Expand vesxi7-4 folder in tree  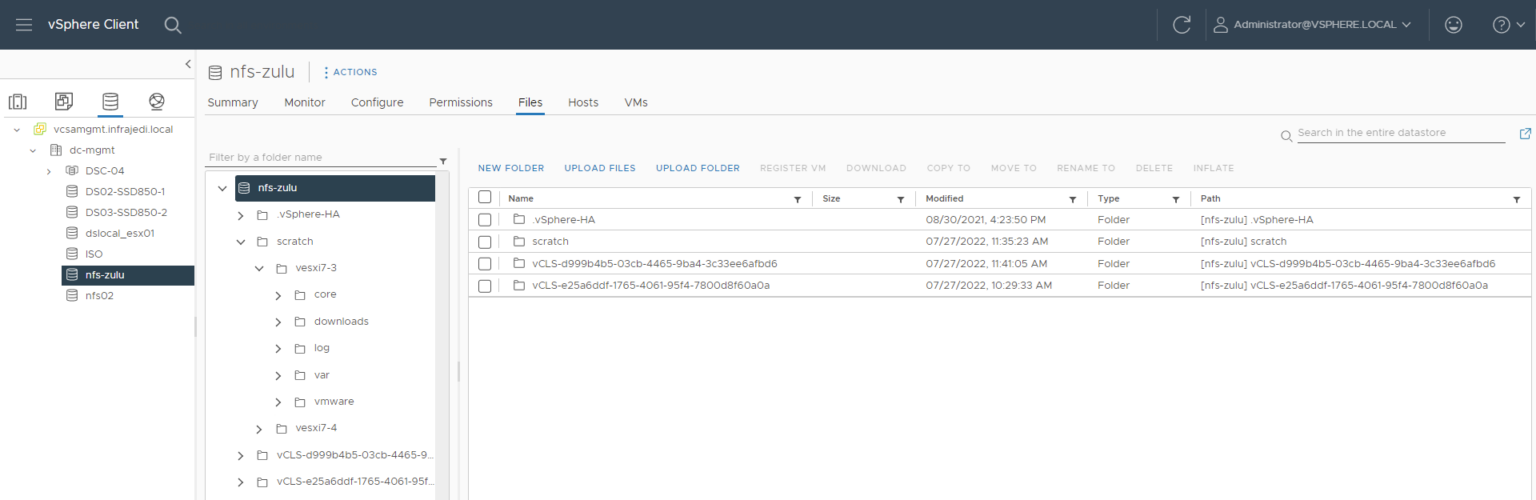pos(259,429)
